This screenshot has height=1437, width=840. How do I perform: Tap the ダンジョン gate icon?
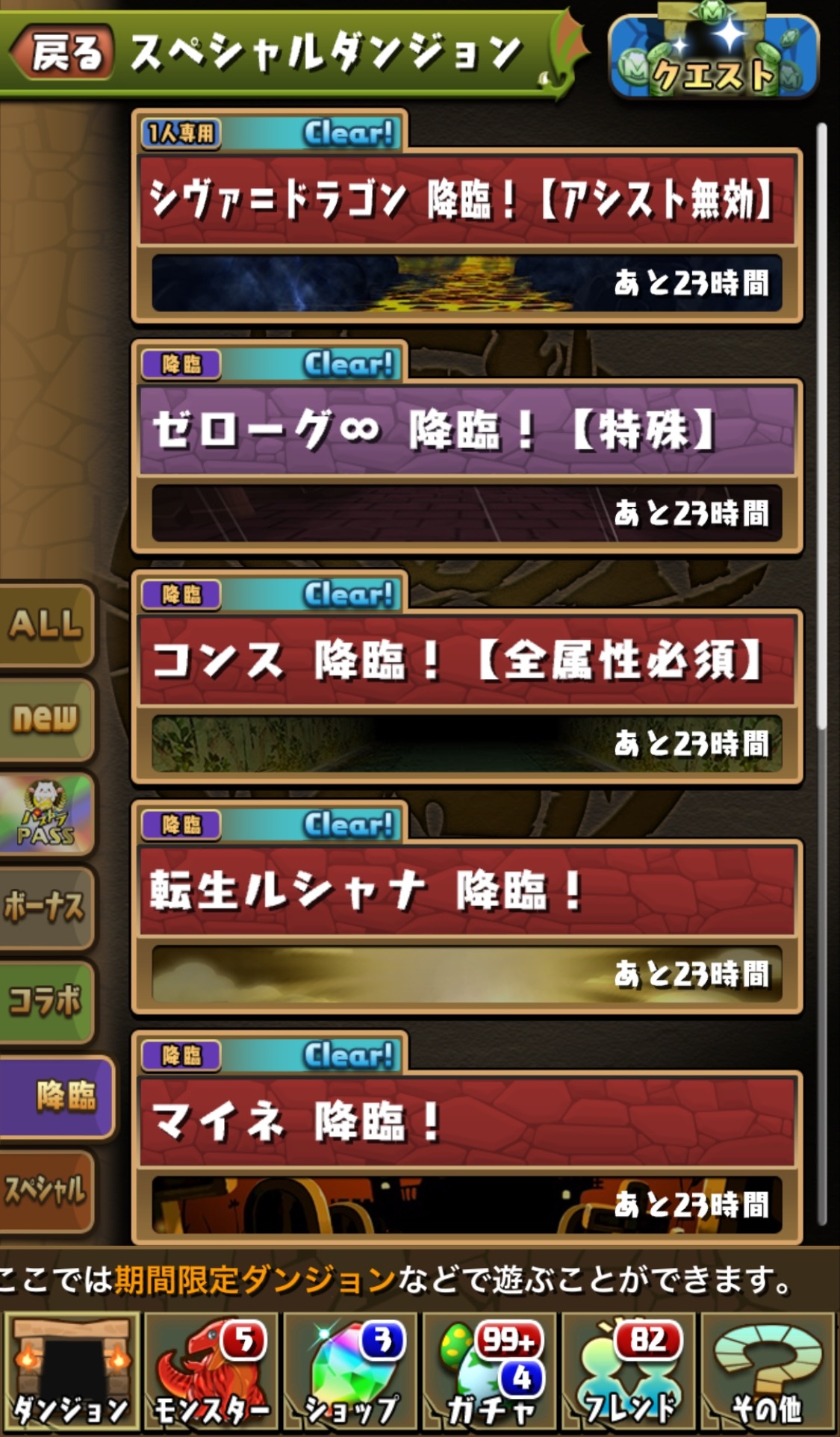click(72, 1371)
